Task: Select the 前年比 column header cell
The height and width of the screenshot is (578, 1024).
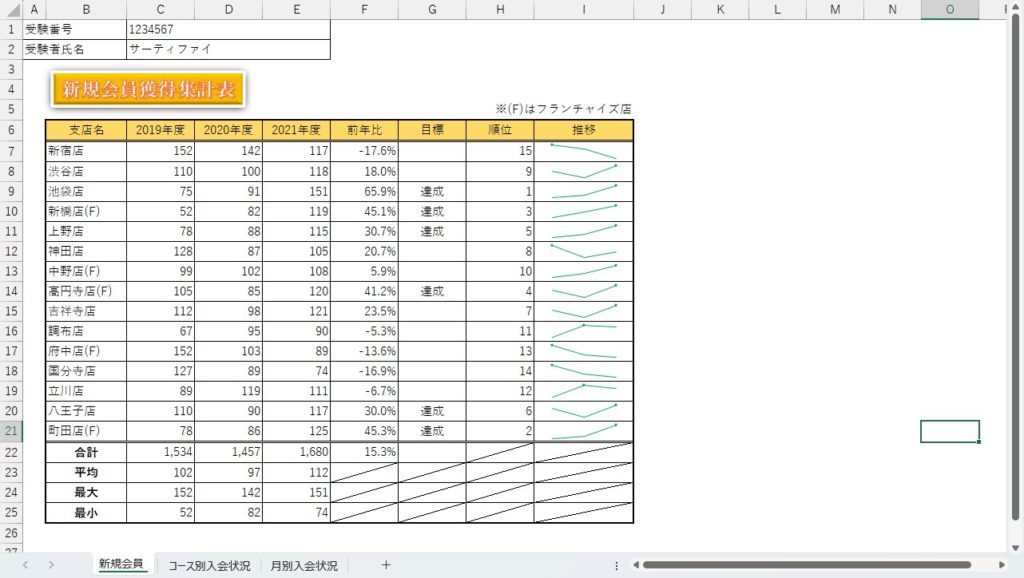Action: (x=364, y=130)
